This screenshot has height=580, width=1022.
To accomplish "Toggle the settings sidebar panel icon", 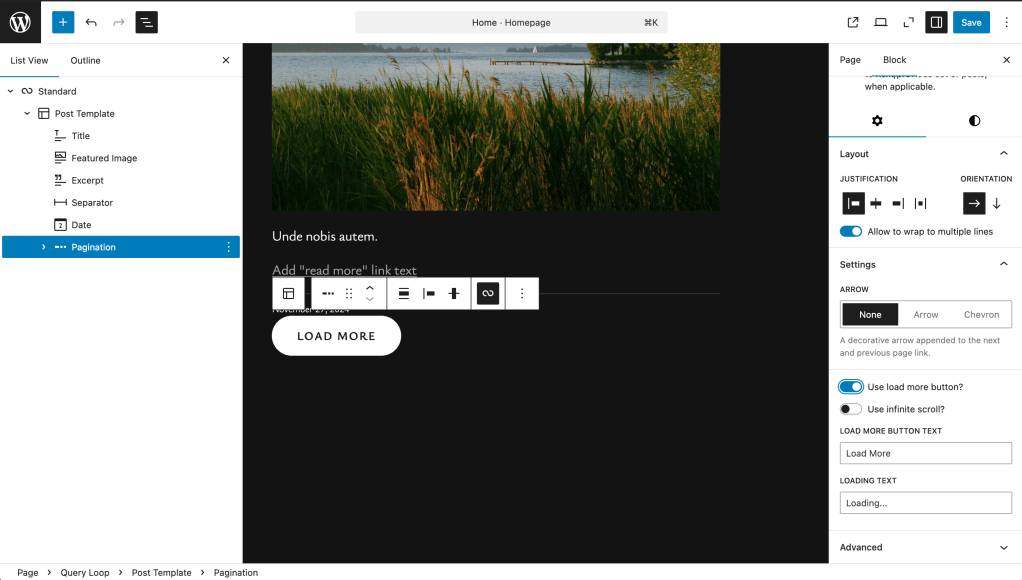I will [x=936, y=22].
